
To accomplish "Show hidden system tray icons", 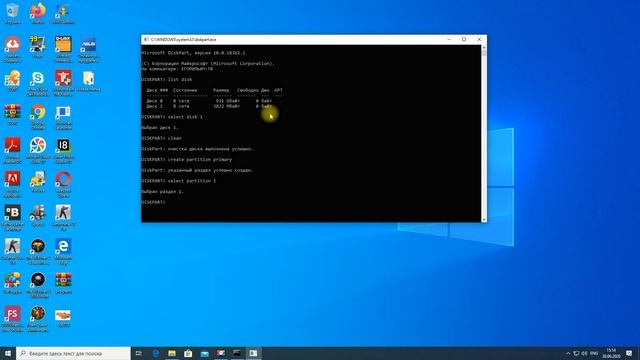I will [x=568, y=353].
